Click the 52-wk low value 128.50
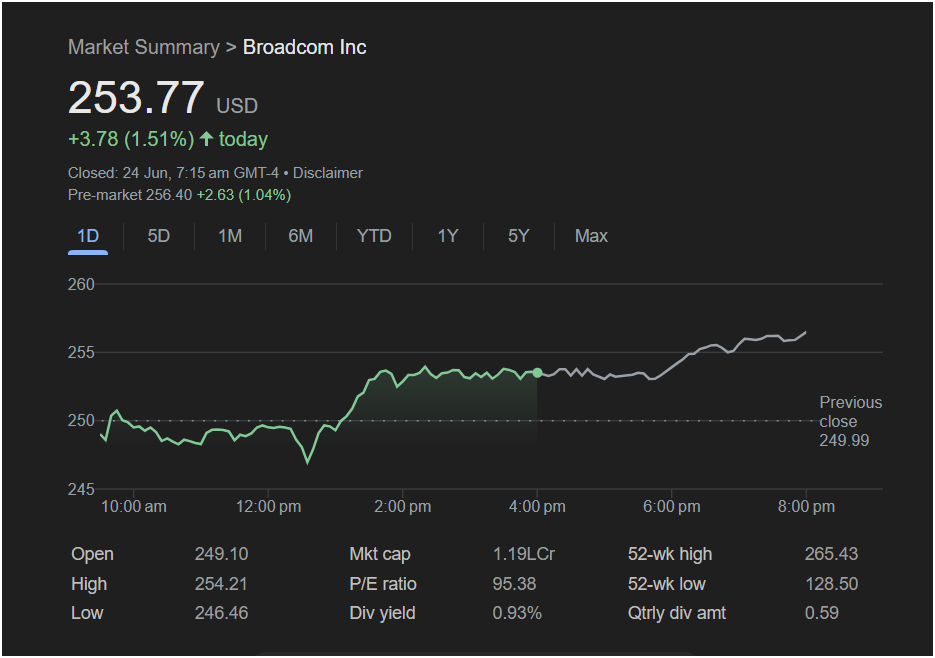 pos(832,584)
